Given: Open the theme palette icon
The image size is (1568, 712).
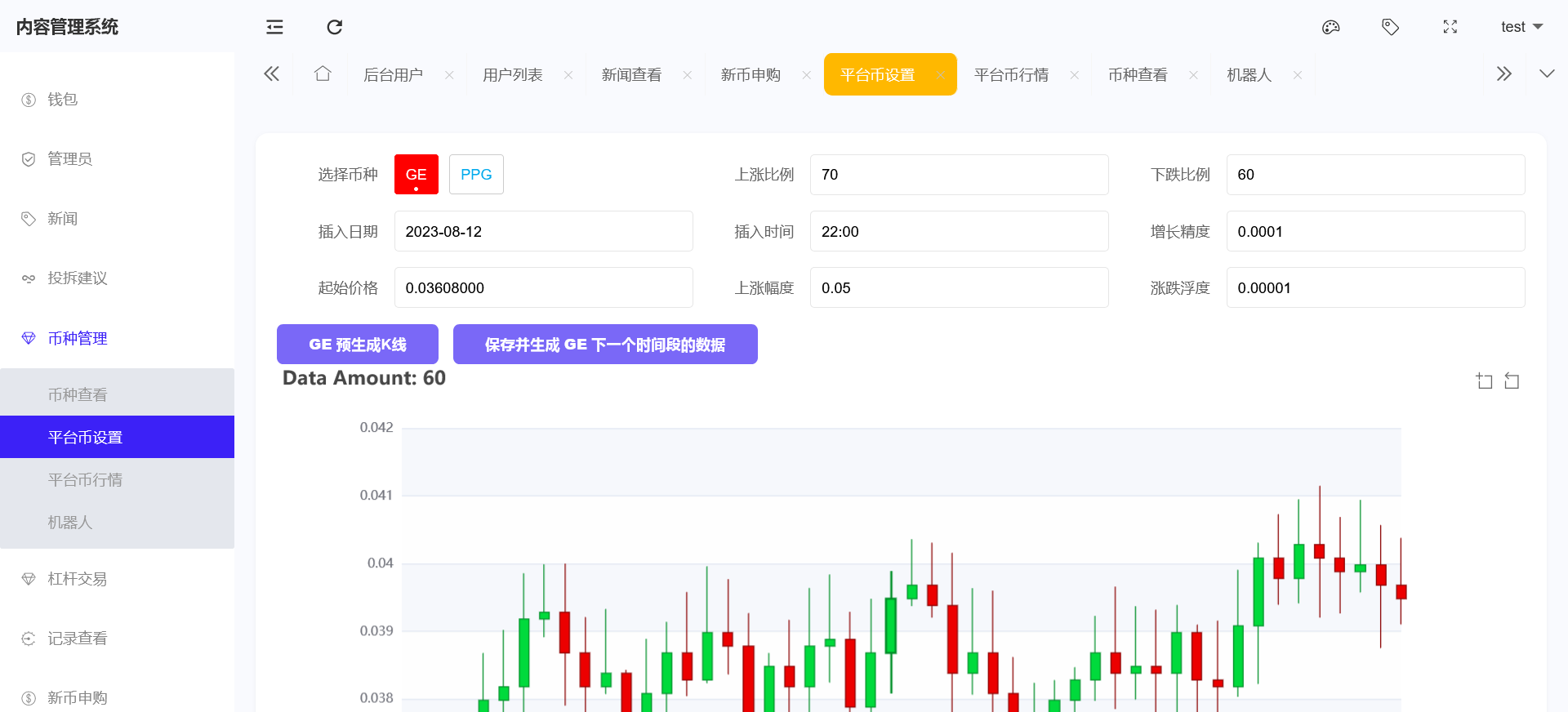Looking at the screenshot, I should click(x=1330, y=27).
